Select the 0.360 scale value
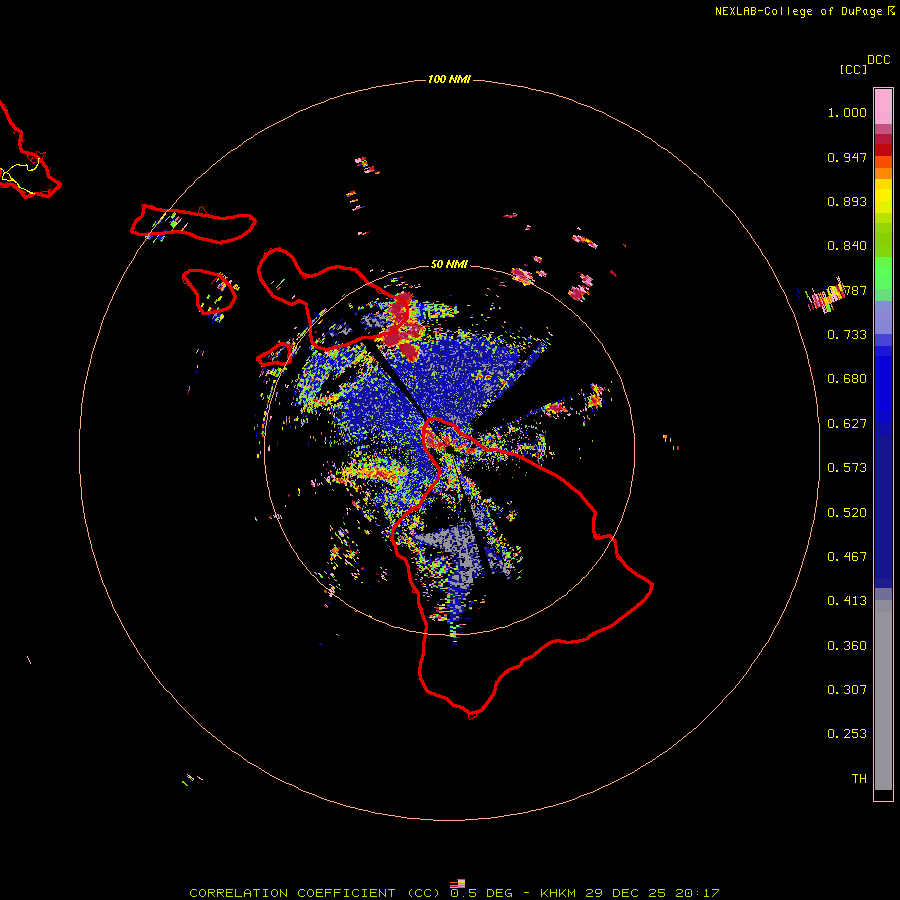 point(847,646)
